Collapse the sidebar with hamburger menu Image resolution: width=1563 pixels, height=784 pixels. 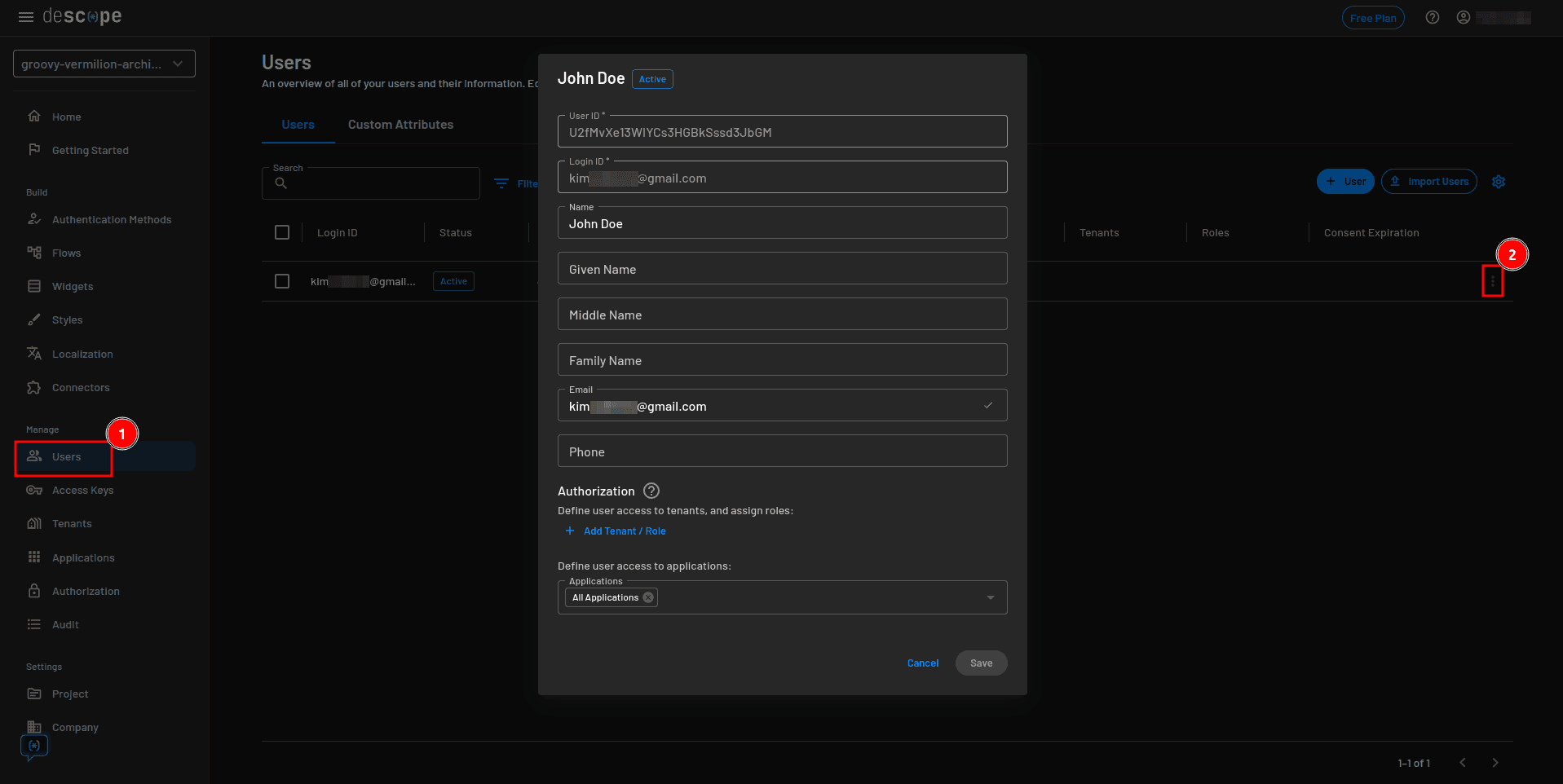pyautogui.click(x=25, y=16)
